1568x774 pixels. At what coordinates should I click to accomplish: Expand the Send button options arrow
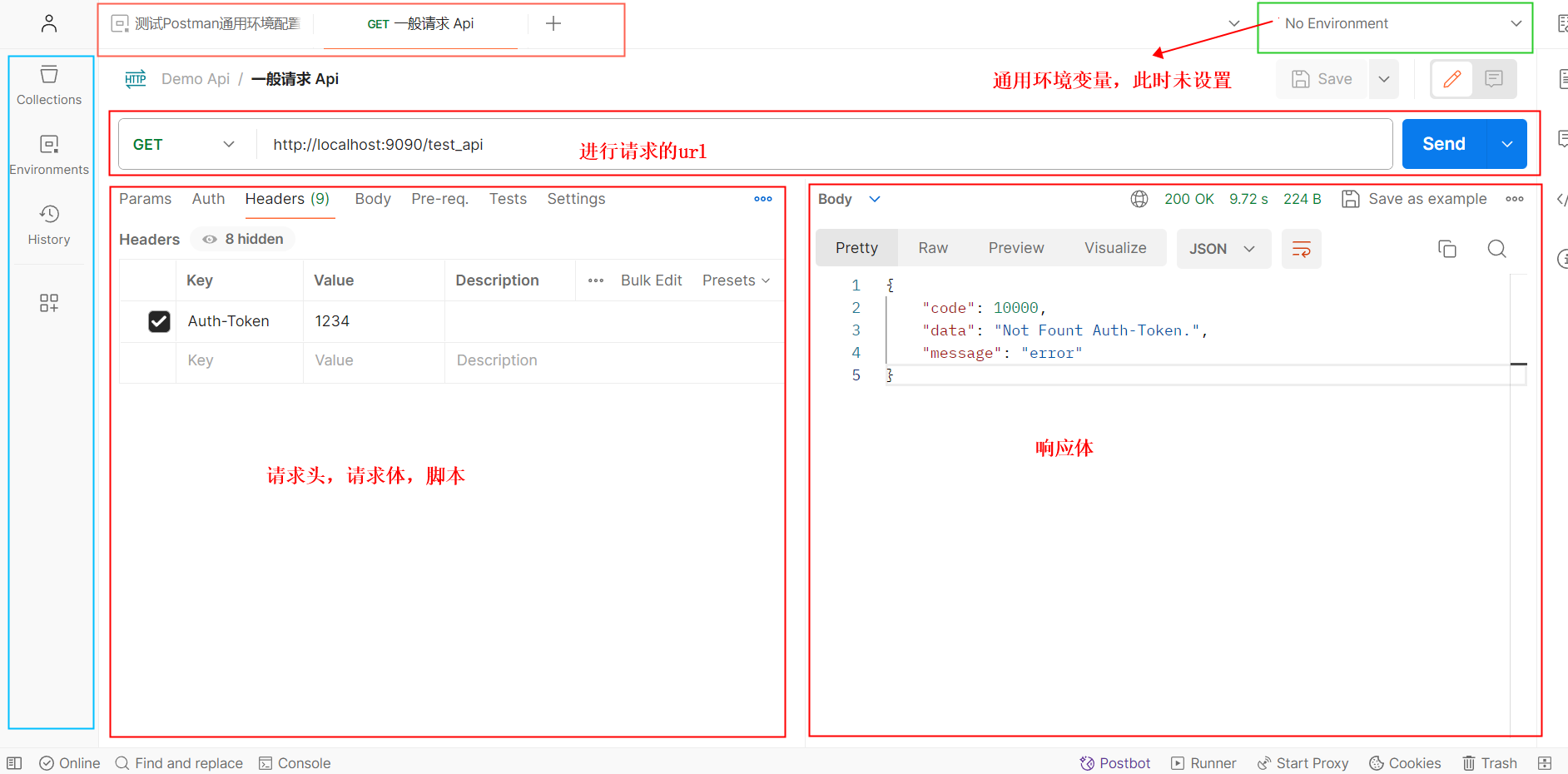tap(1507, 144)
